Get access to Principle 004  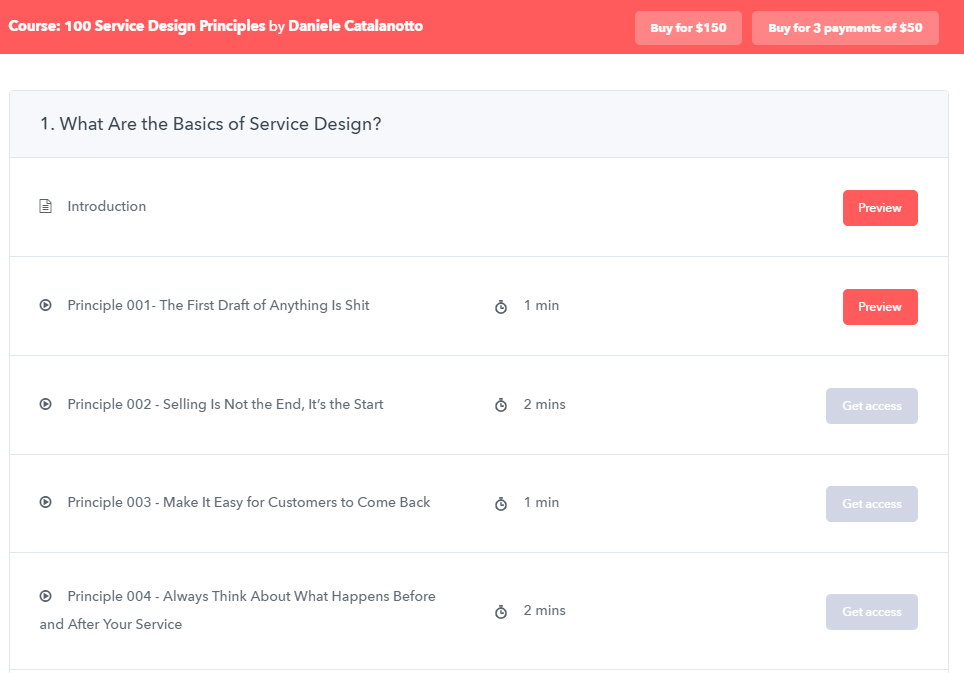(872, 612)
